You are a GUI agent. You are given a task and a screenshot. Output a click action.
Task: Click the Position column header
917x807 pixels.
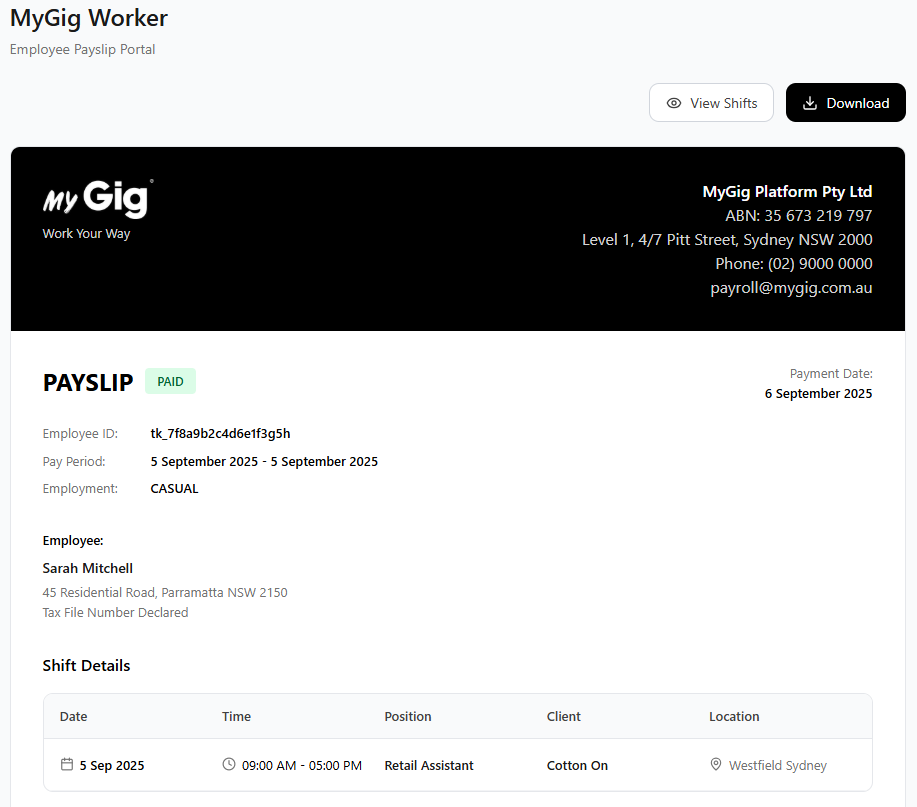coord(408,716)
